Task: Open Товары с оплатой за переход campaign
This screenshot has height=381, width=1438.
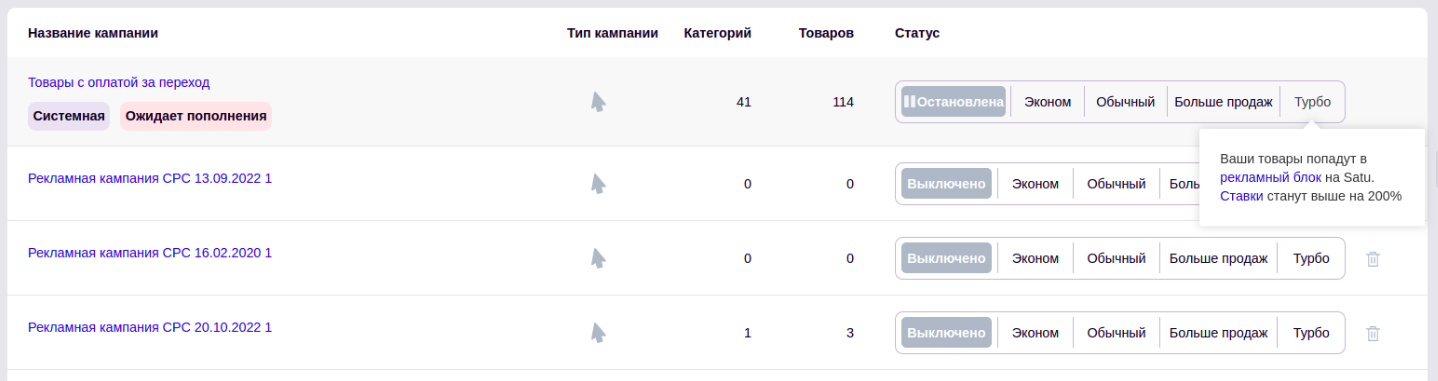Action: coord(119,82)
